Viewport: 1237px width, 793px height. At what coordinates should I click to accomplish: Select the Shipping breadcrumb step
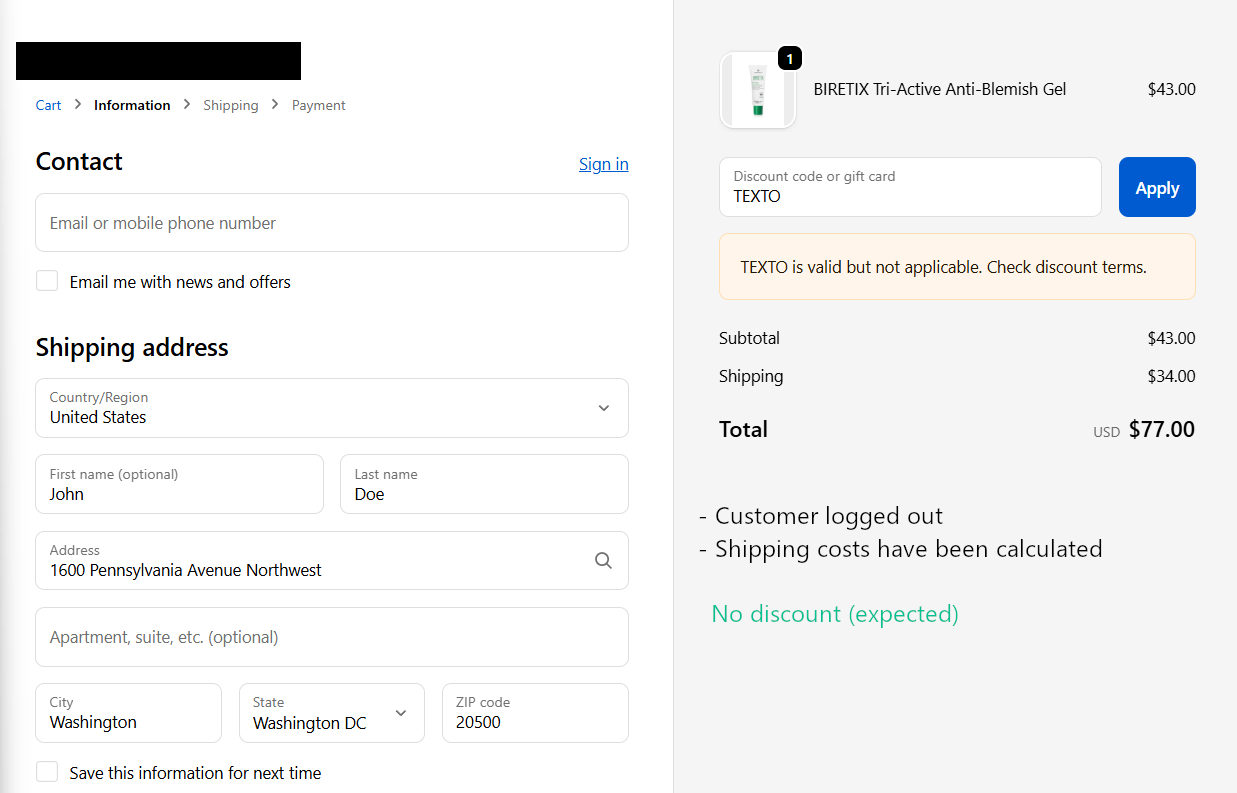[x=230, y=105]
